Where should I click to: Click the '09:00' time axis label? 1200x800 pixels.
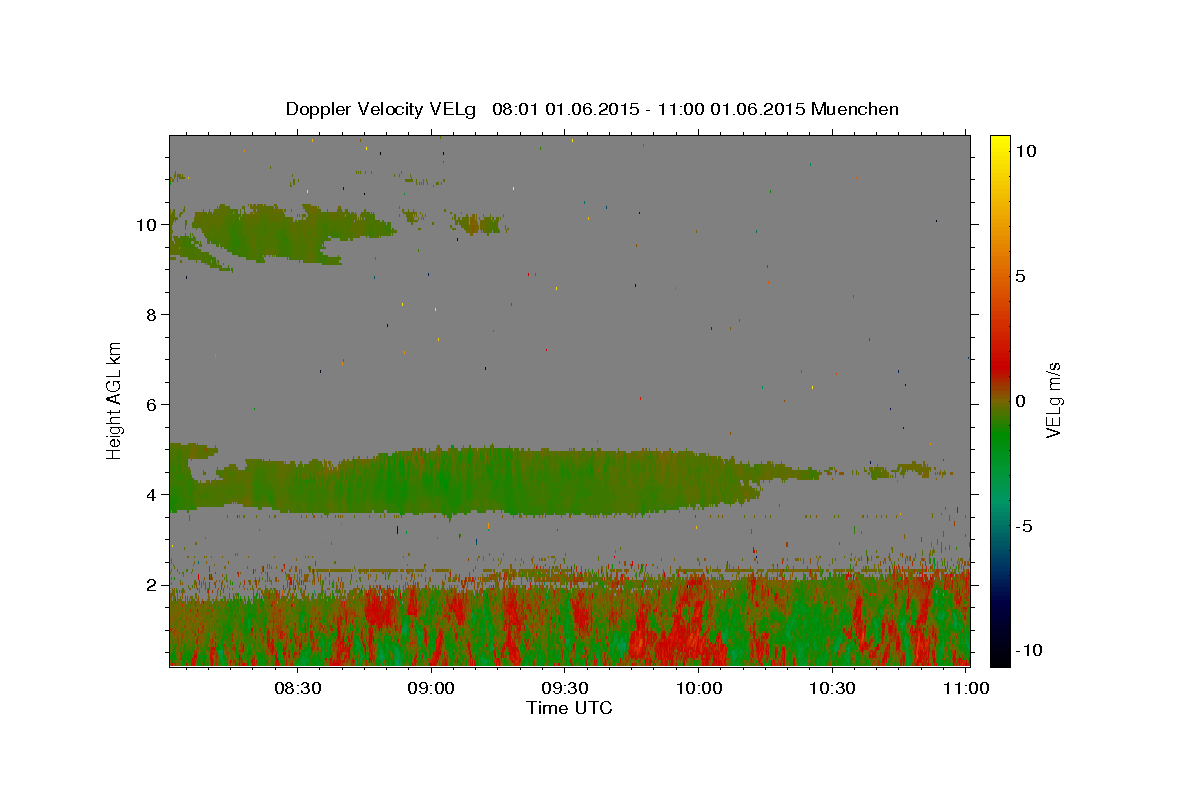(x=431, y=688)
